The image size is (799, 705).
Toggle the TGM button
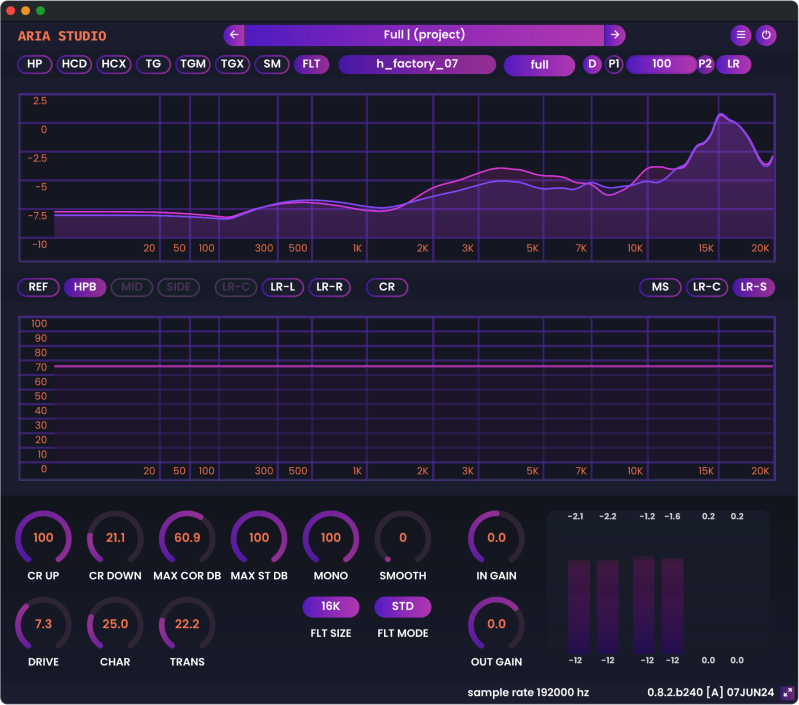pos(193,64)
